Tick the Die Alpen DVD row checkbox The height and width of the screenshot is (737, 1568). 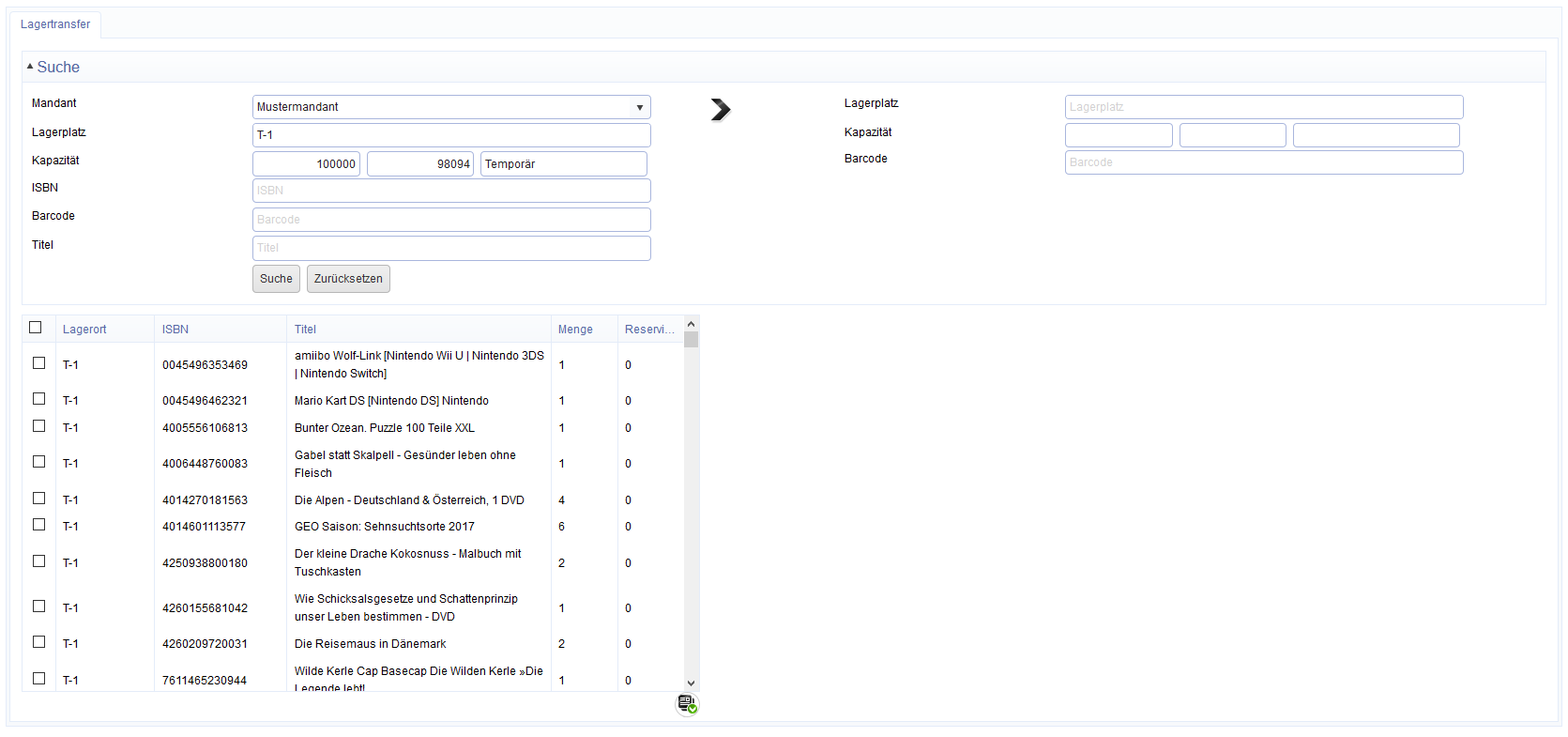[39, 499]
